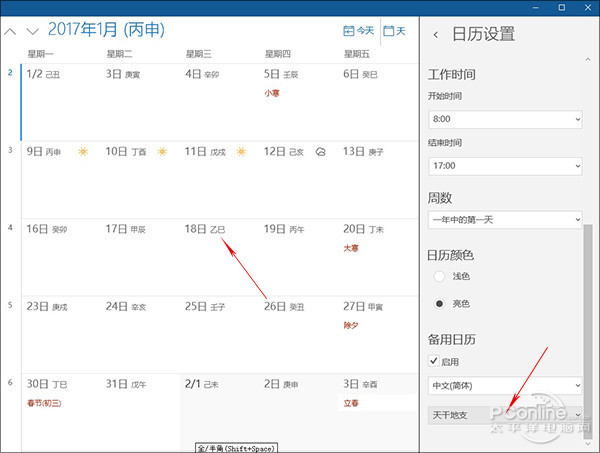Select the 16日 癸卯 day cell
The width and height of the screenshot is (600, 453).
pos(61,257)
